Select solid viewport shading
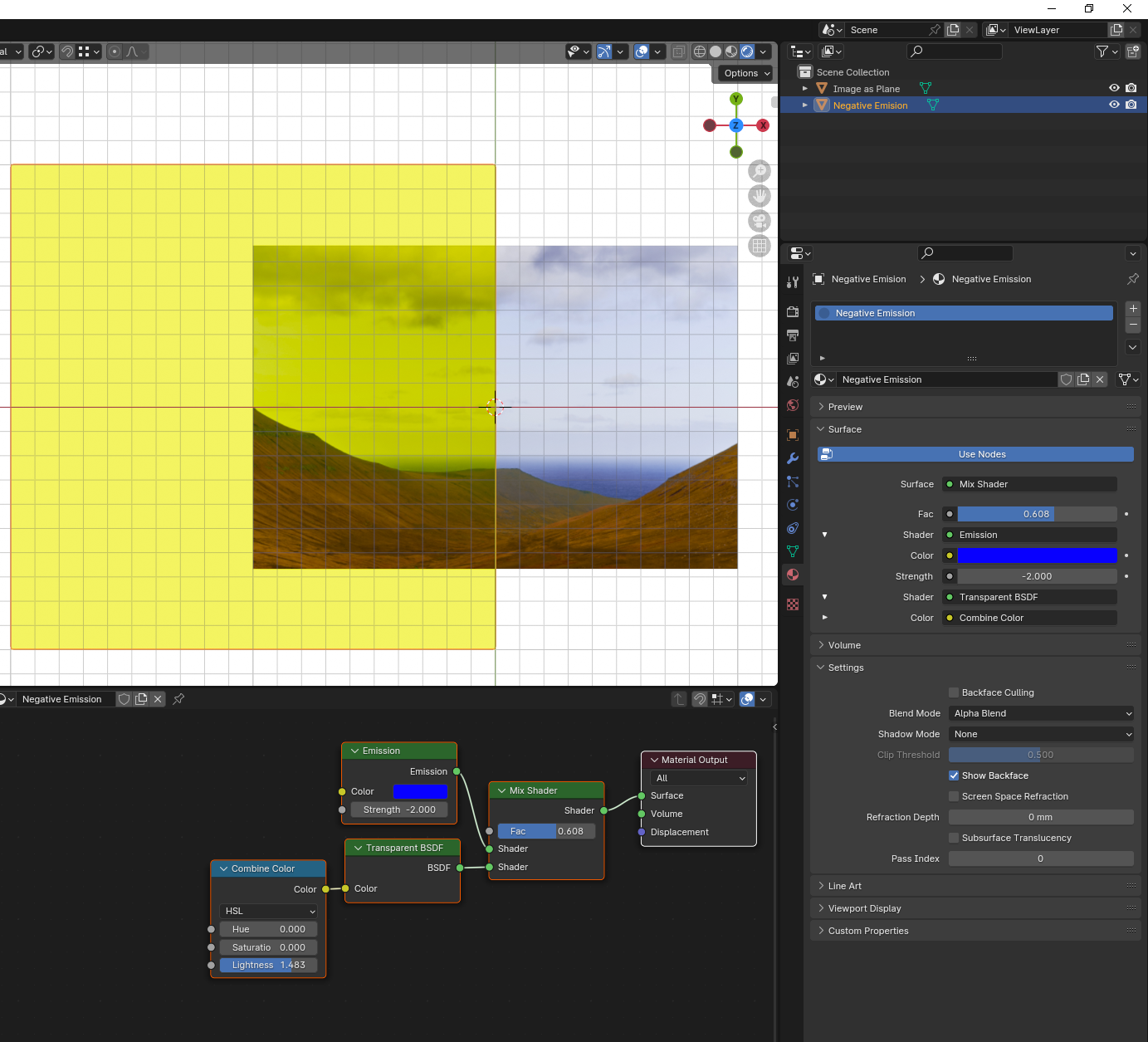This screenshot has width=1148, height=1042. pyautogui.click(x=716, y=51)
